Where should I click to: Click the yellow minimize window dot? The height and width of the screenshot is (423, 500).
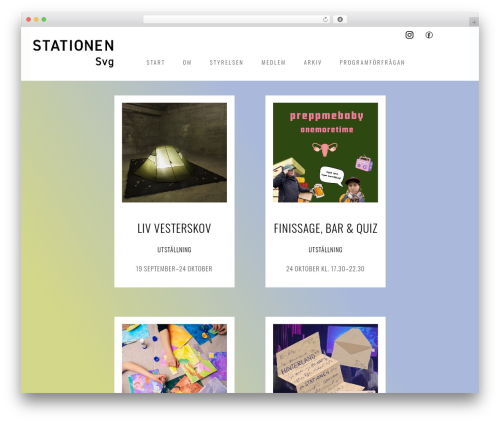36,20
